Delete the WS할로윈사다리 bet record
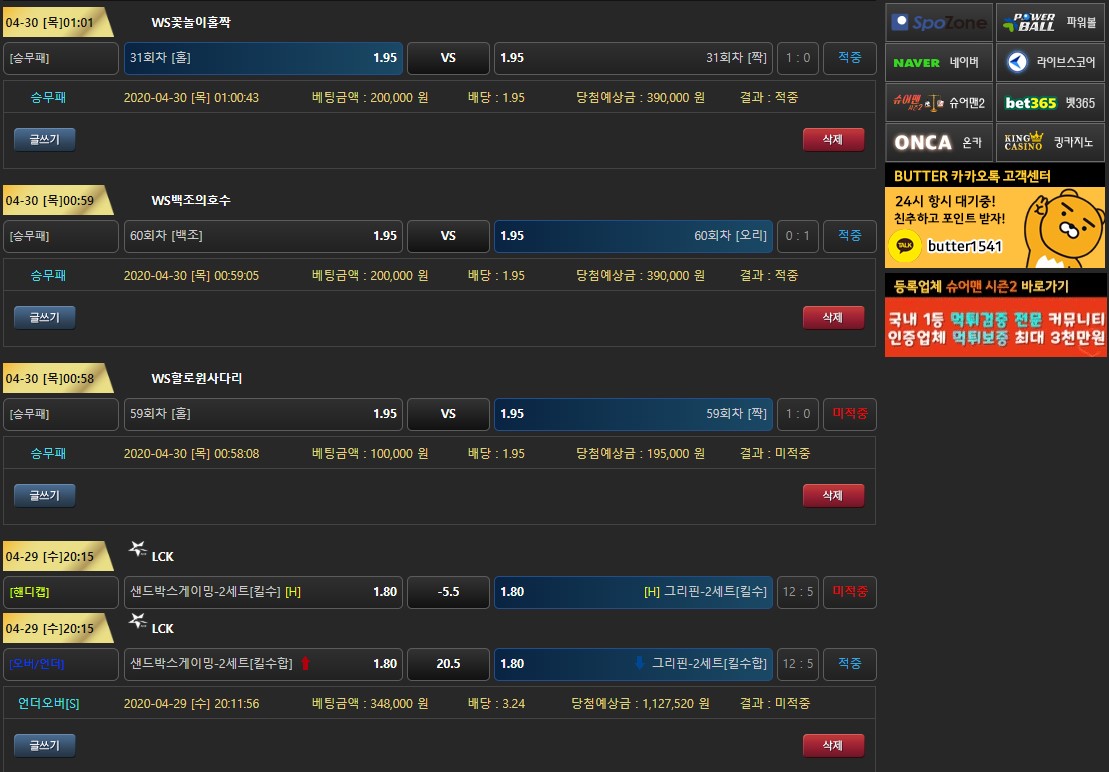Screen dimensions: 1109x772 coord(833,495)
